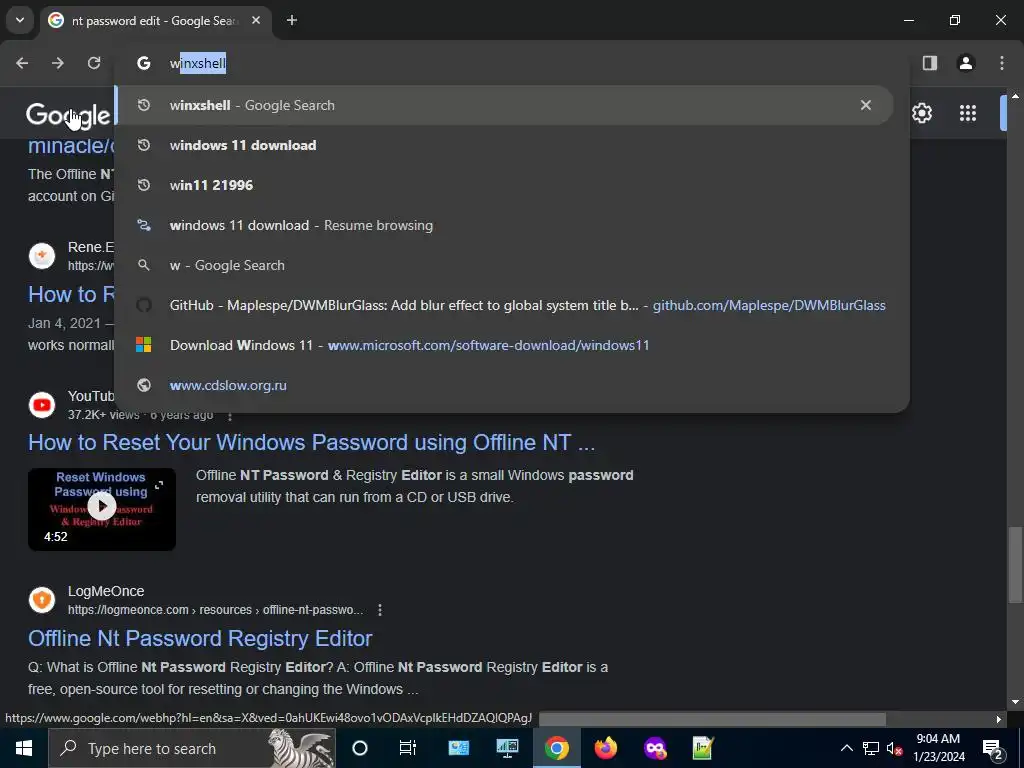Click the LogMeOnce site favicon
Viewport: 1024px width, 768px height.
click(42, 600)
